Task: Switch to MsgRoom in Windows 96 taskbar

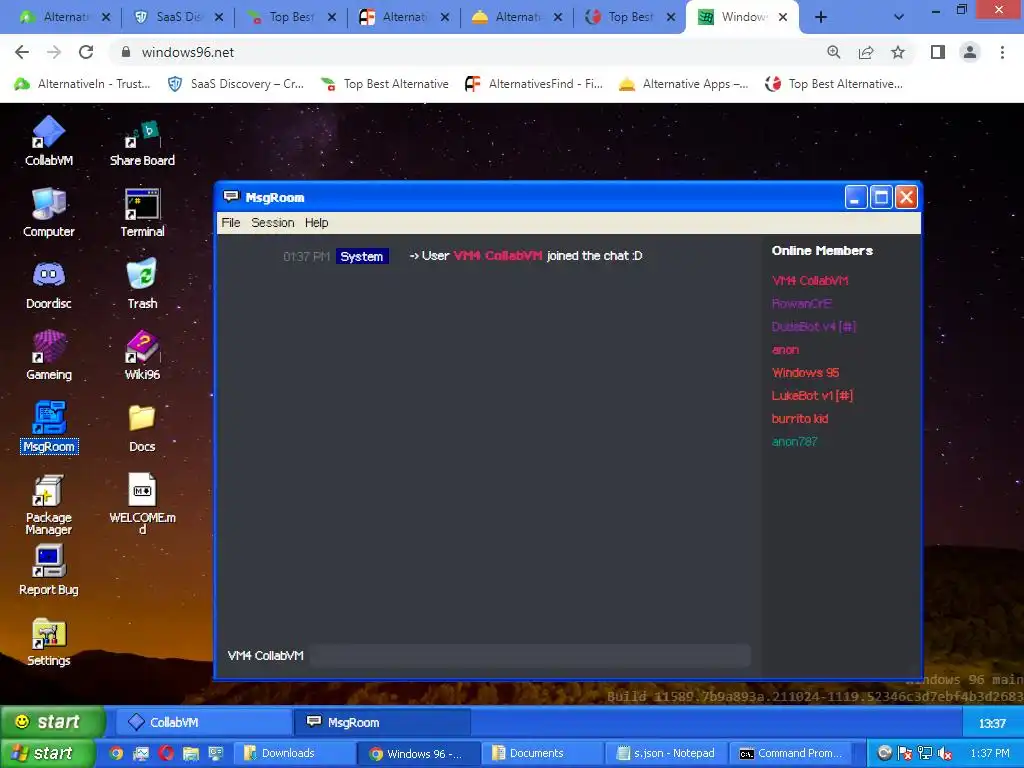Action: pos(382,722)
